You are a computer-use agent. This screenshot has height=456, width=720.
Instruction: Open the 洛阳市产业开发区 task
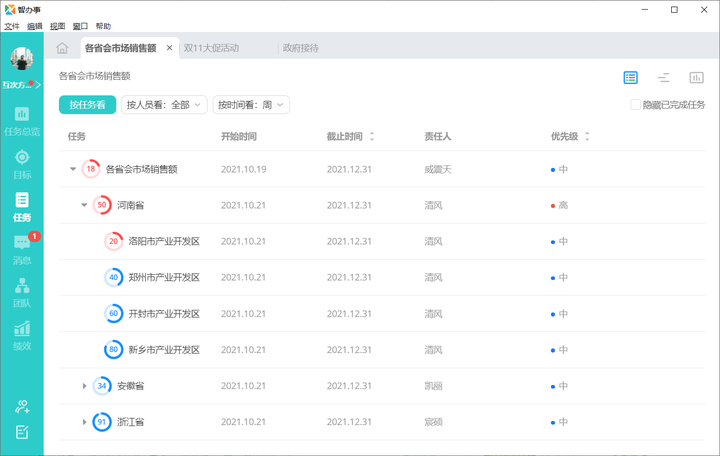coord(164,241)
